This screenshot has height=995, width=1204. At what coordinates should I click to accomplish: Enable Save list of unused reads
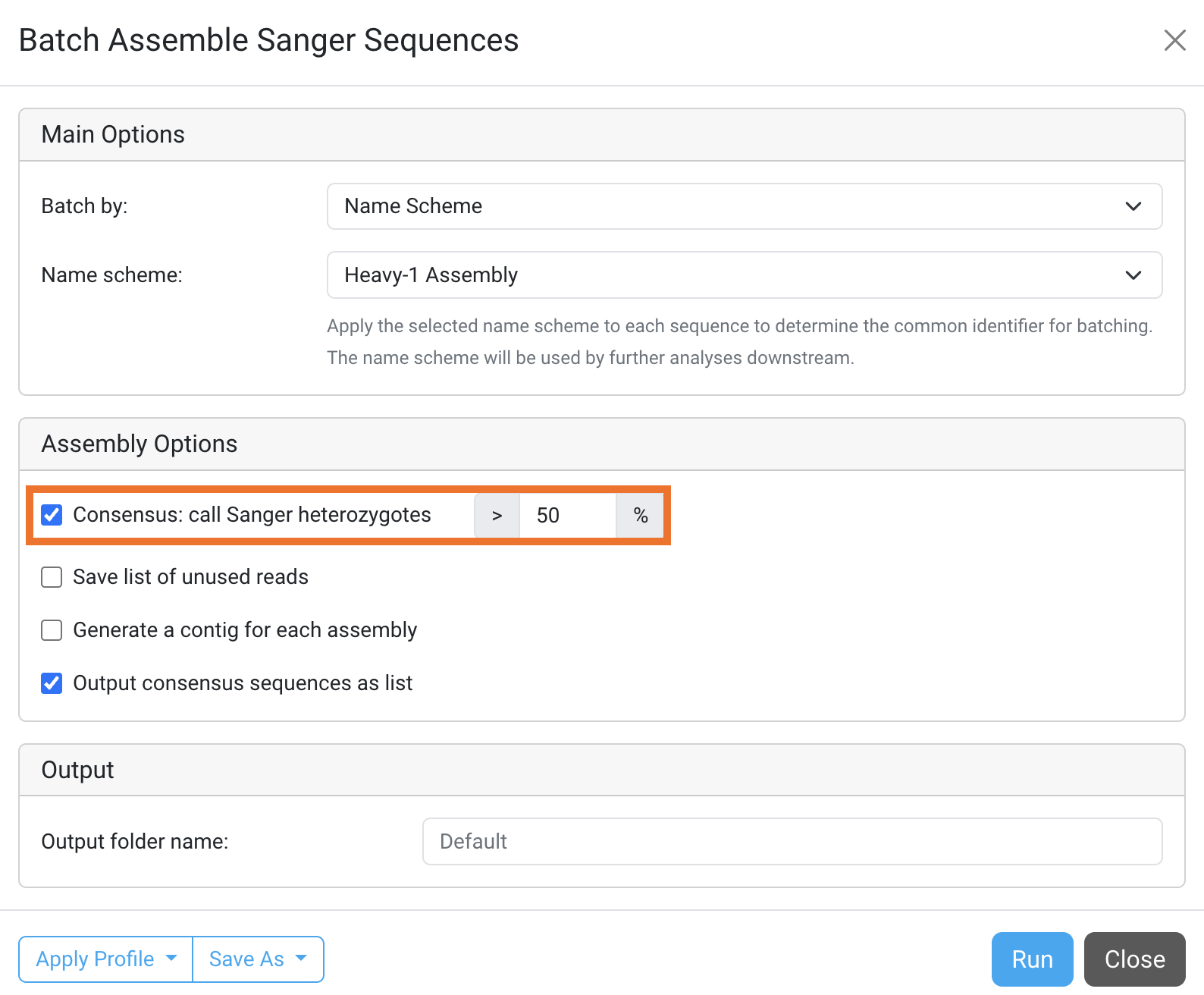(52, 577)
